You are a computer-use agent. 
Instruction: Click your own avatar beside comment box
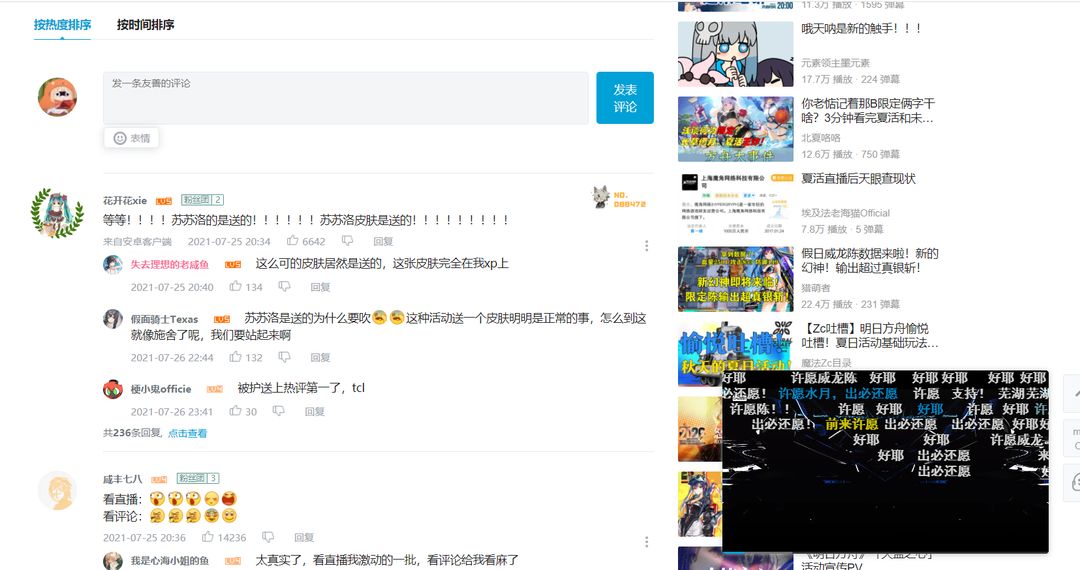click(x=57, y=97)
